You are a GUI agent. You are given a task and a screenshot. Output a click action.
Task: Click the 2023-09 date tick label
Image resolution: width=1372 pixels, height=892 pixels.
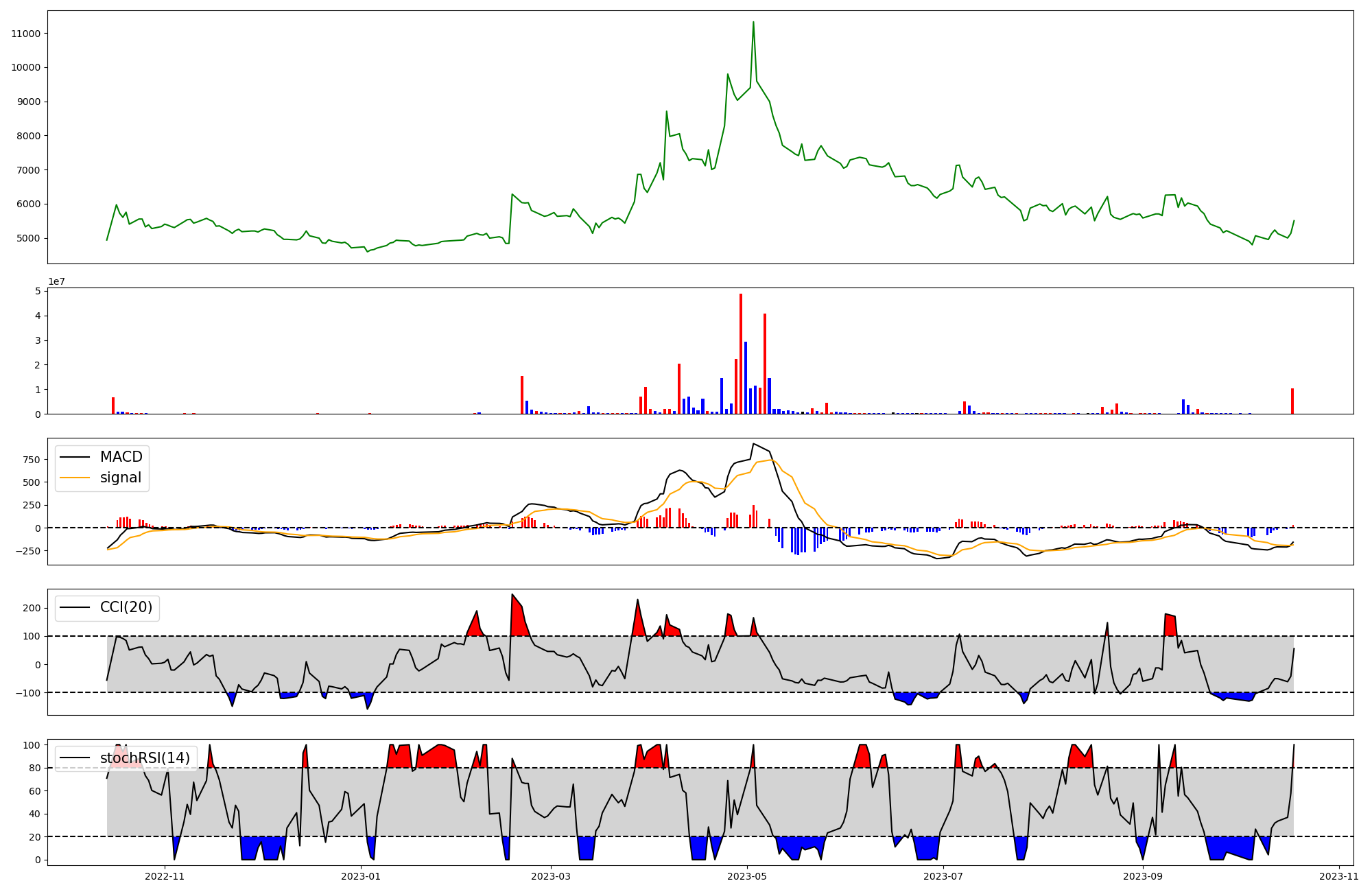click(x=1142, y=876)
